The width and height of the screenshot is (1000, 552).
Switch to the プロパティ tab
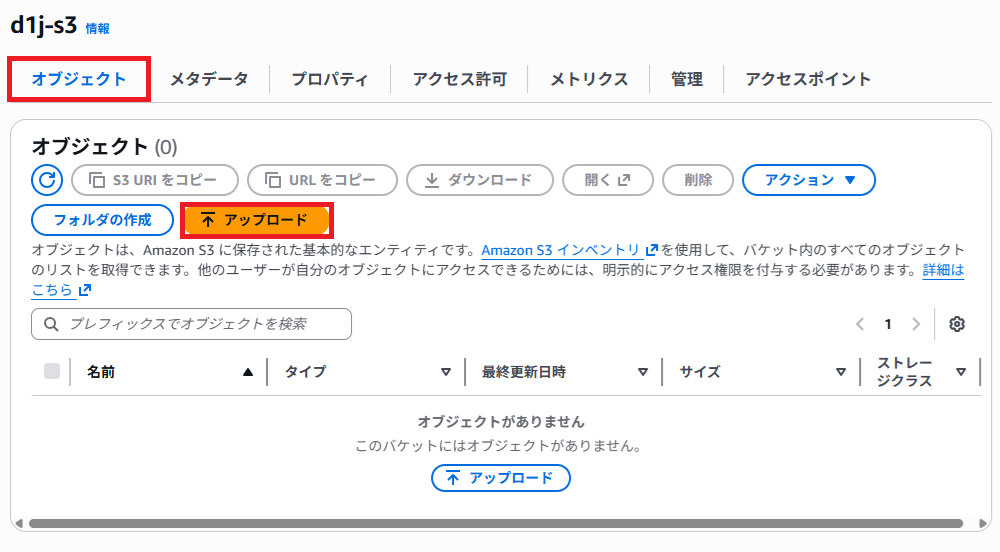pyautogui.click(x=330, y=79)
